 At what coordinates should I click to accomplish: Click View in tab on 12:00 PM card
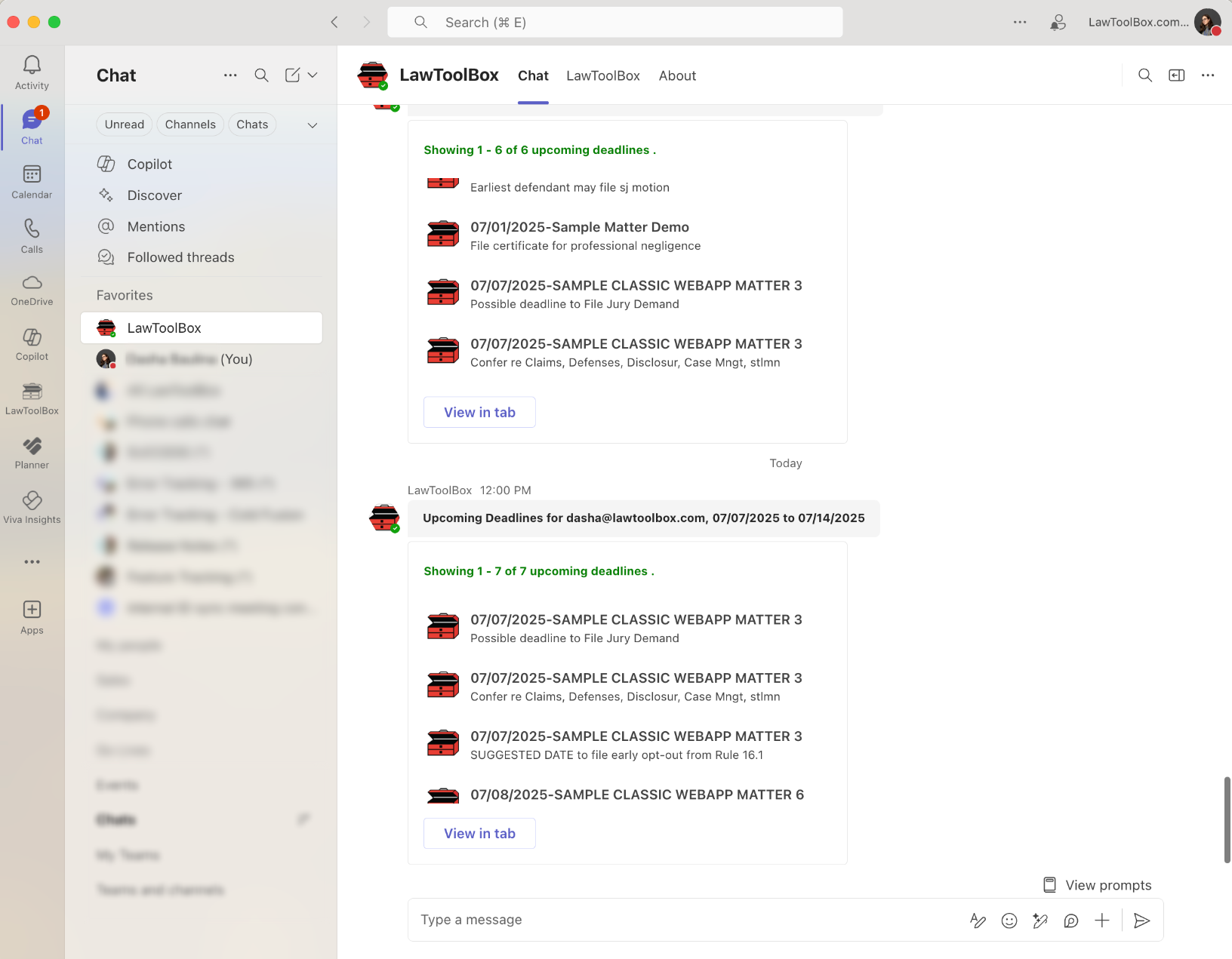tap(479, 833)
